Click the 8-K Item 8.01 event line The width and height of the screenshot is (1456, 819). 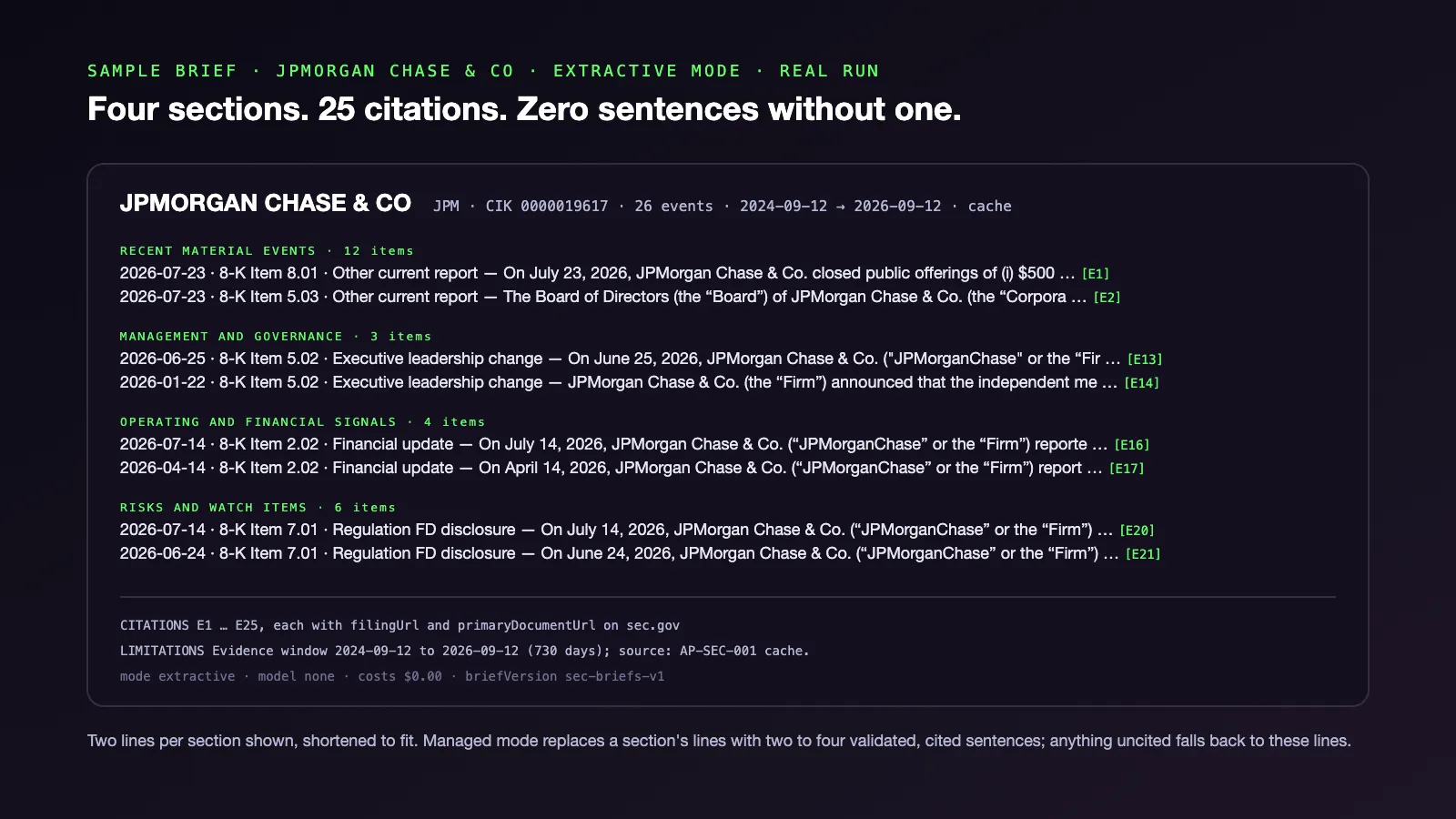click(x=614, y=273)
